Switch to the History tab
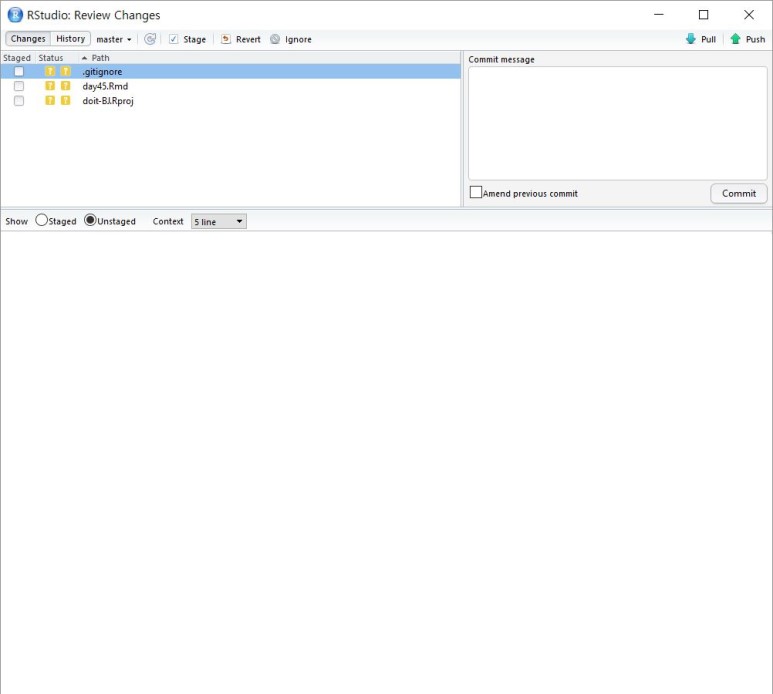 coord(70,38)
